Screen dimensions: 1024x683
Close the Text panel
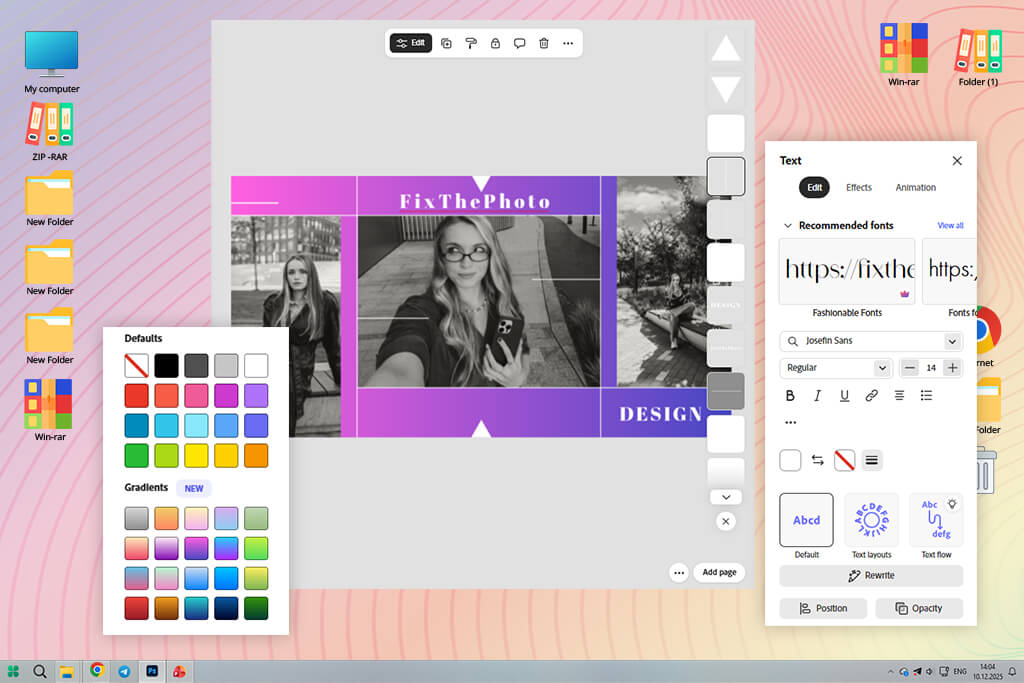(x=957, y=161)
